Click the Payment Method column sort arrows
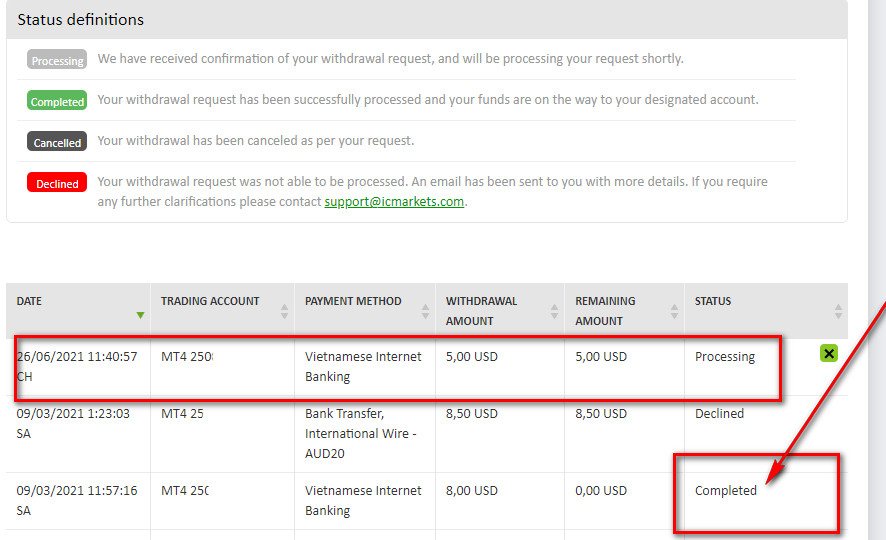The image size is (886, 540). coord(424,311)
